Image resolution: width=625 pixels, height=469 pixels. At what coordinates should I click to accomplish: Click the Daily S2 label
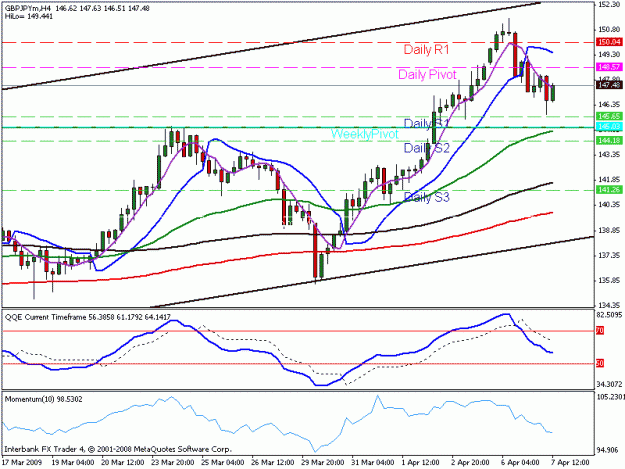click(426, 148)
